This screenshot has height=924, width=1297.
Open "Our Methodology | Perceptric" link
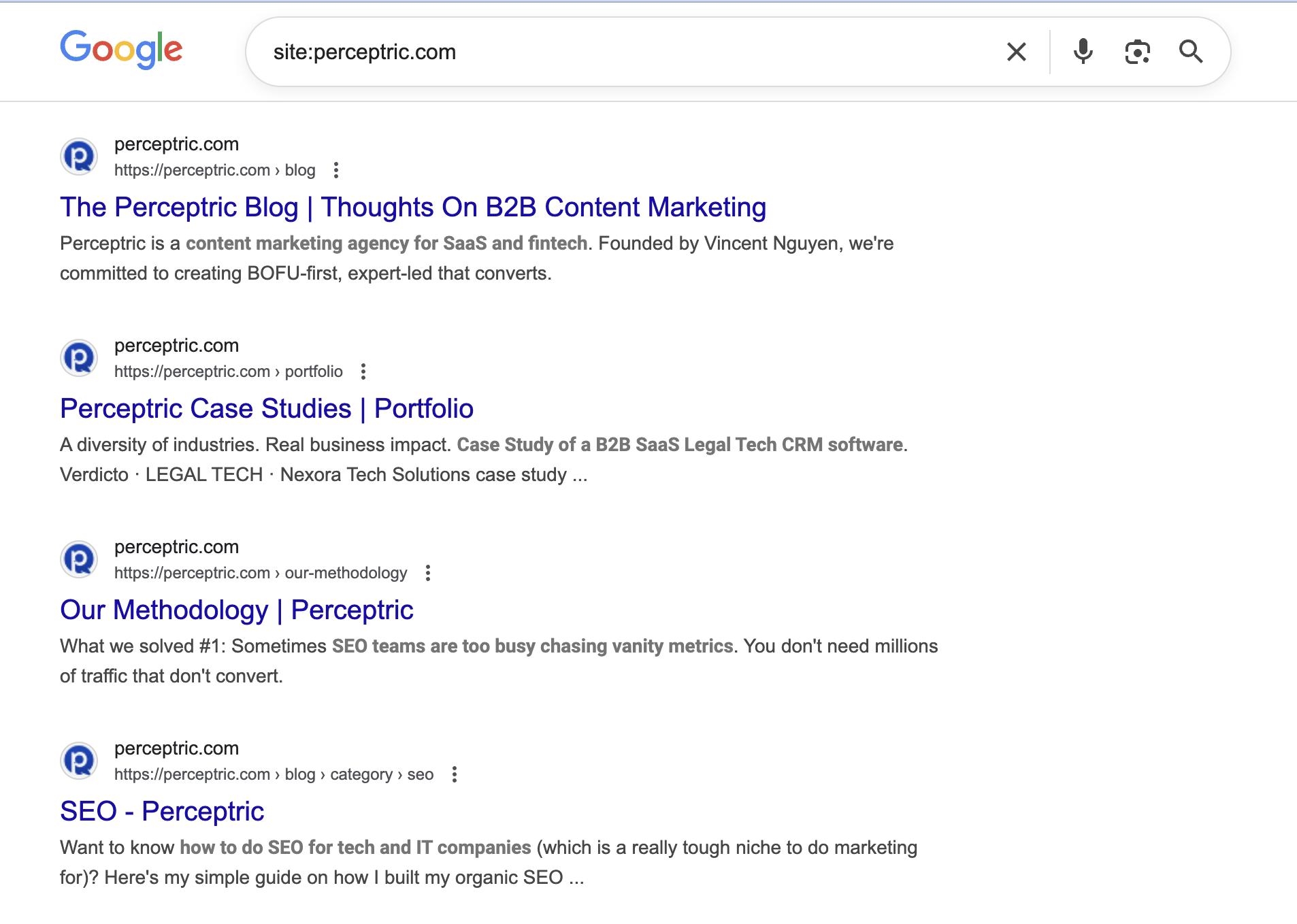click(x=236, y=610)
